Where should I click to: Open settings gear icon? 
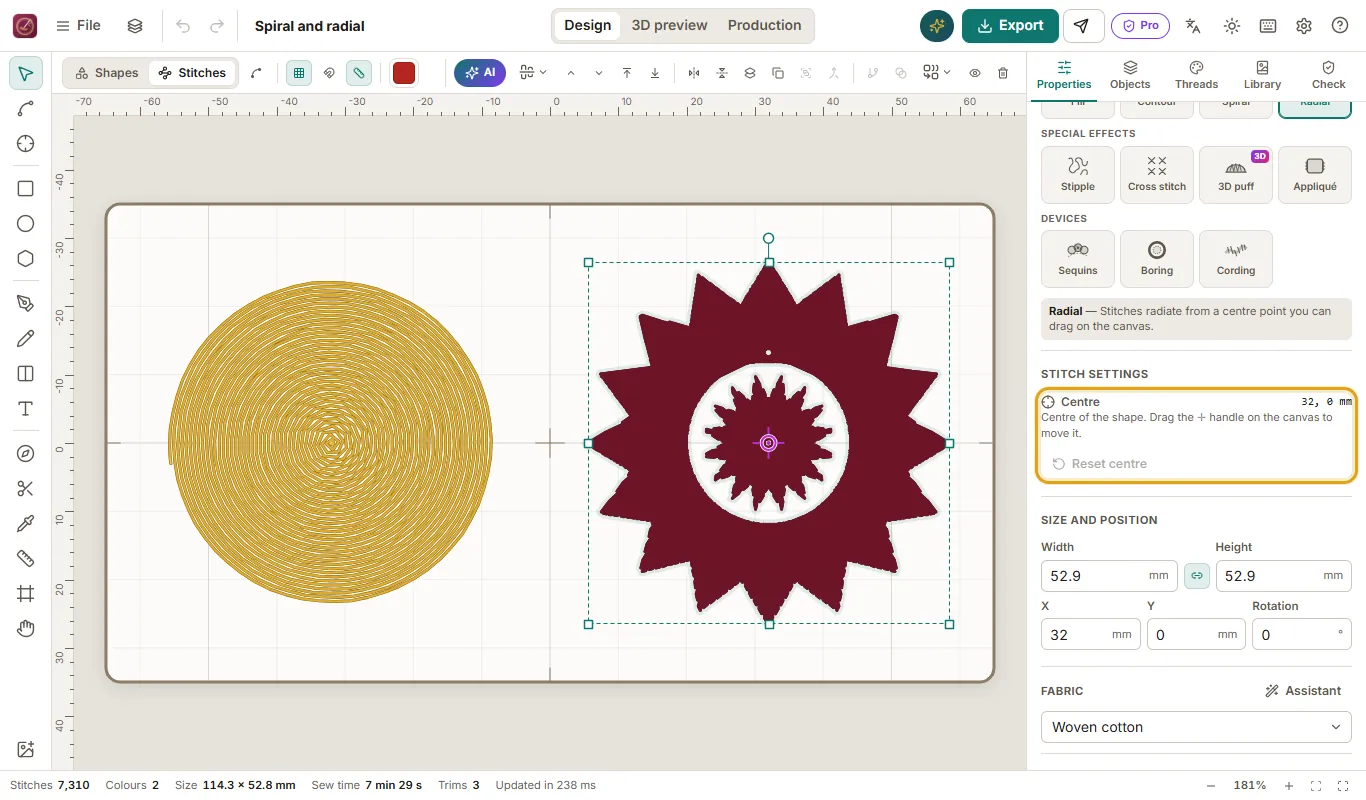(1304, 26)
